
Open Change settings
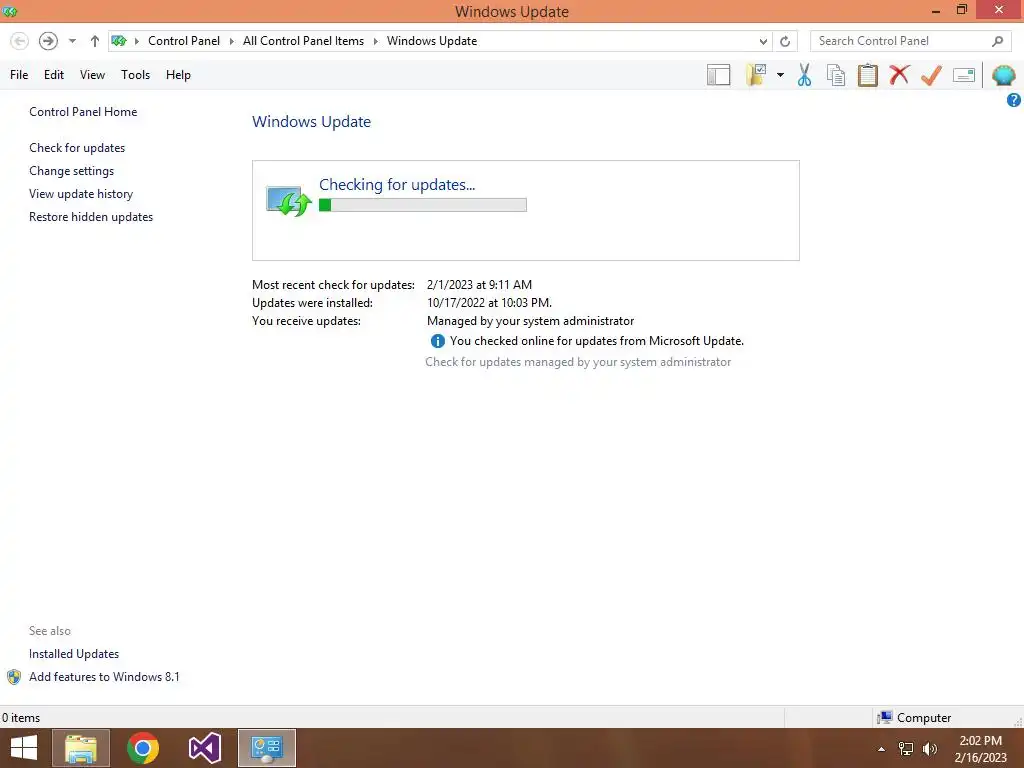[71, 171]
